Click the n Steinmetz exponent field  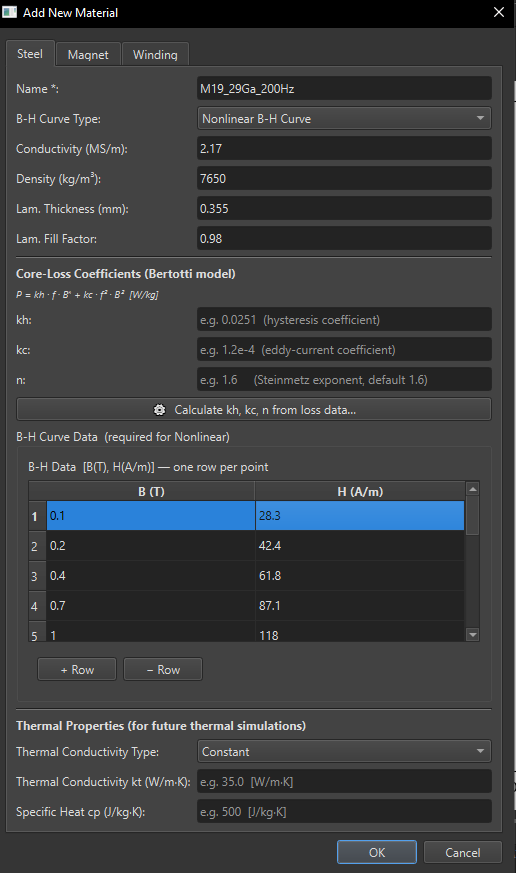click(344, 380)
